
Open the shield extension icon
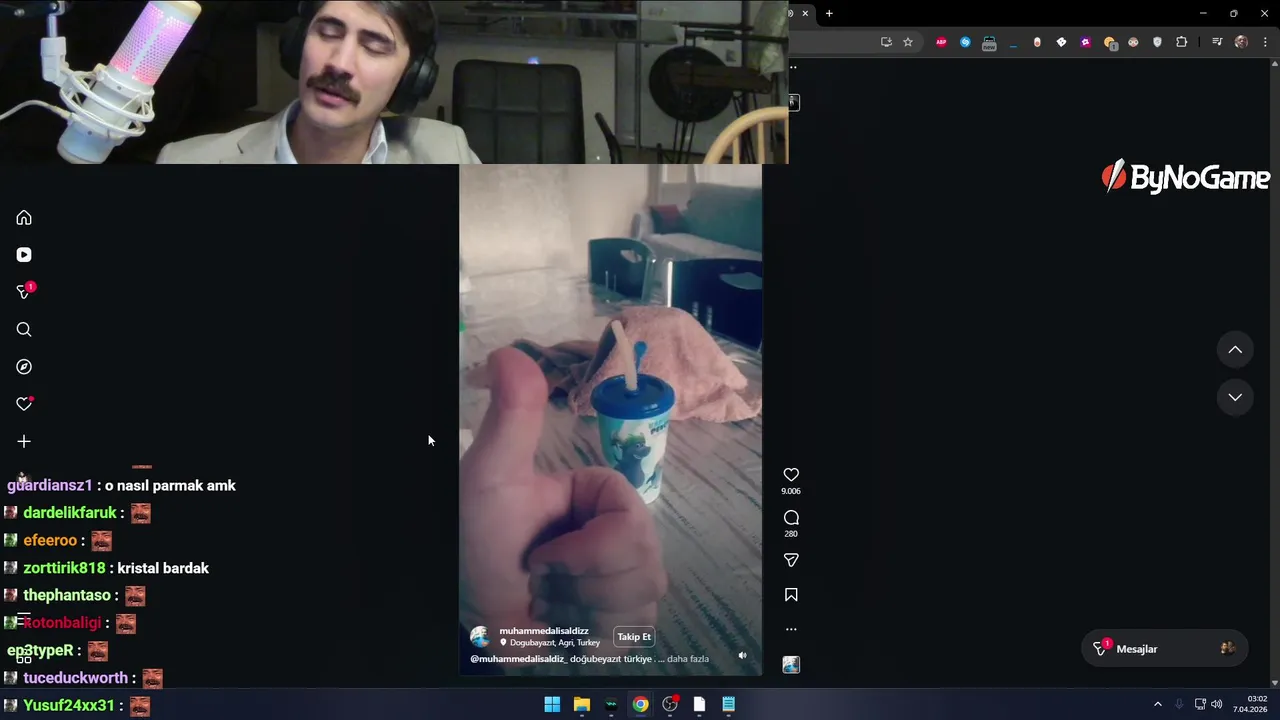point(1157,42)
